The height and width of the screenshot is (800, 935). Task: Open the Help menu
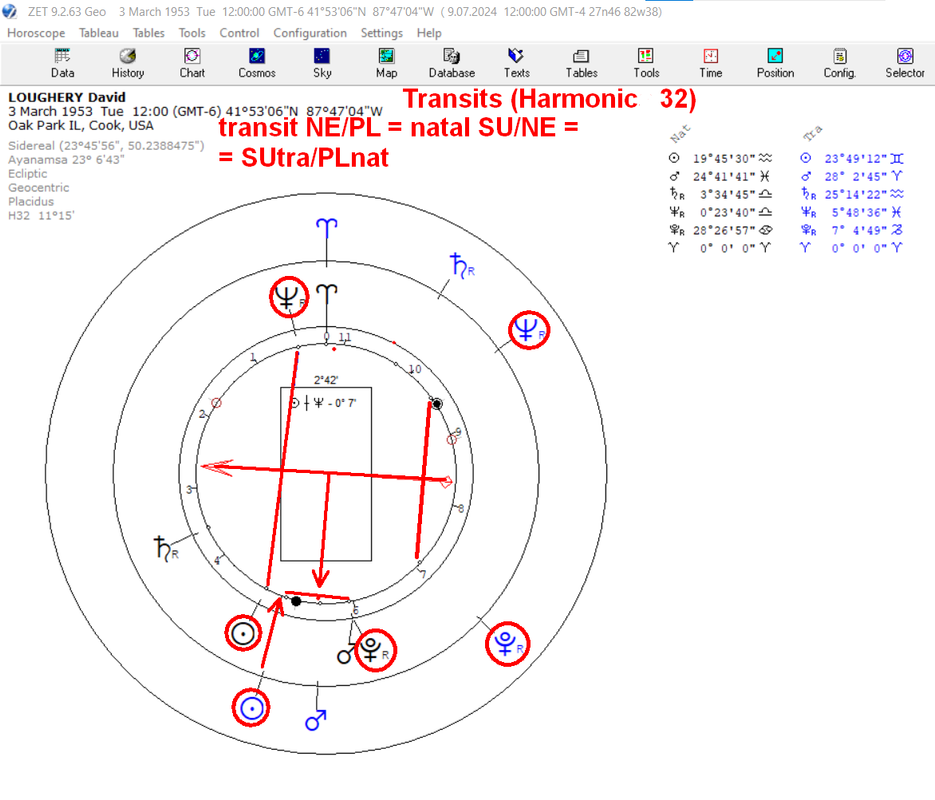(429, 33)
